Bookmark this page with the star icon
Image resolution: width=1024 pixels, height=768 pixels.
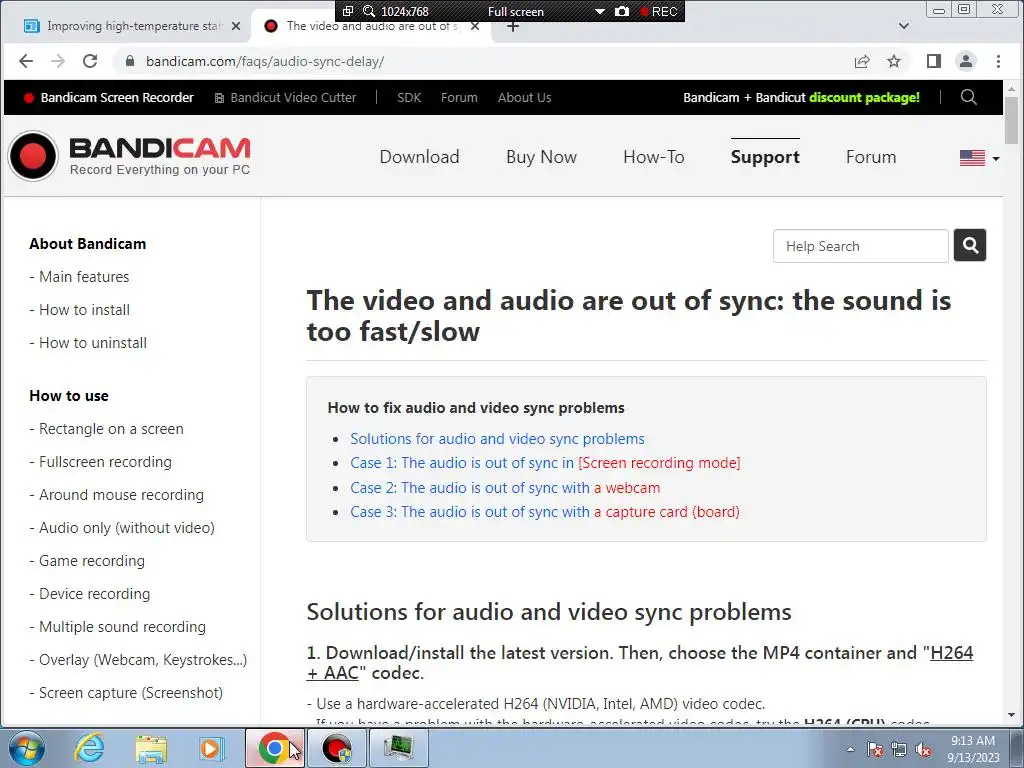[894, 61]
